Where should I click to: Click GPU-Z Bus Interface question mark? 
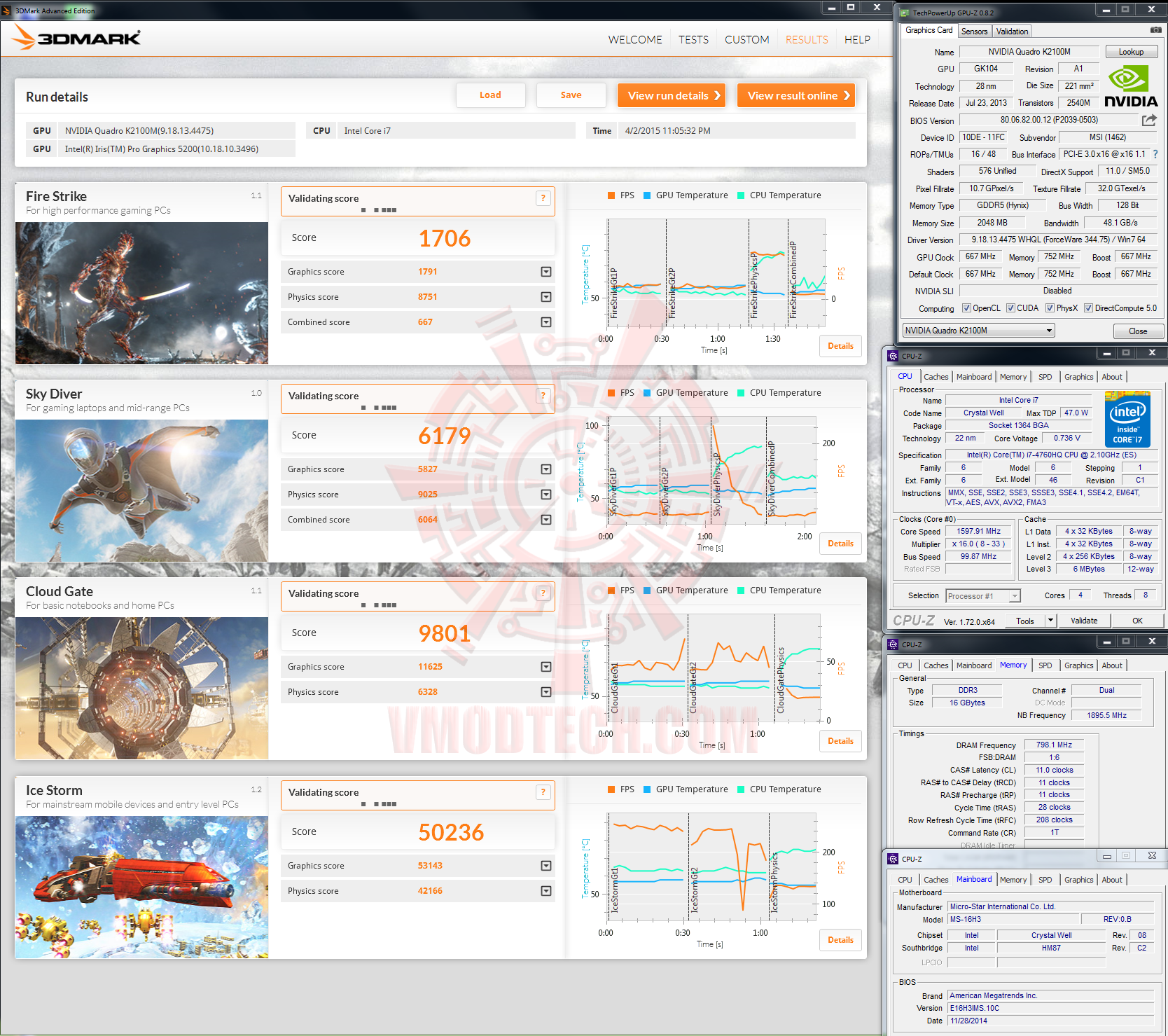(1155, 154)
